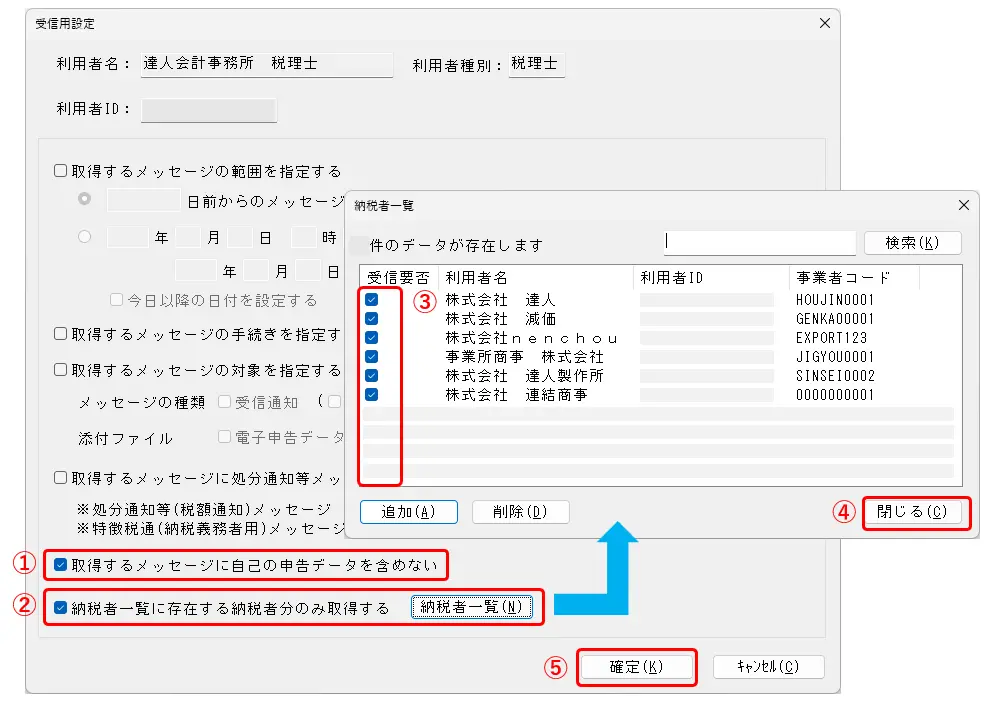Open the 納税者一覧(N) list button

pos(472,607)
